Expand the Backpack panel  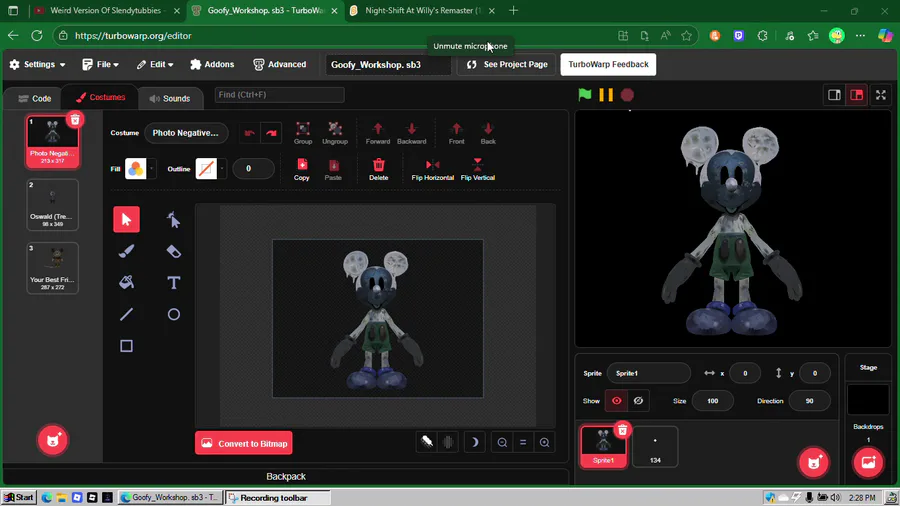tap(285, 476)
